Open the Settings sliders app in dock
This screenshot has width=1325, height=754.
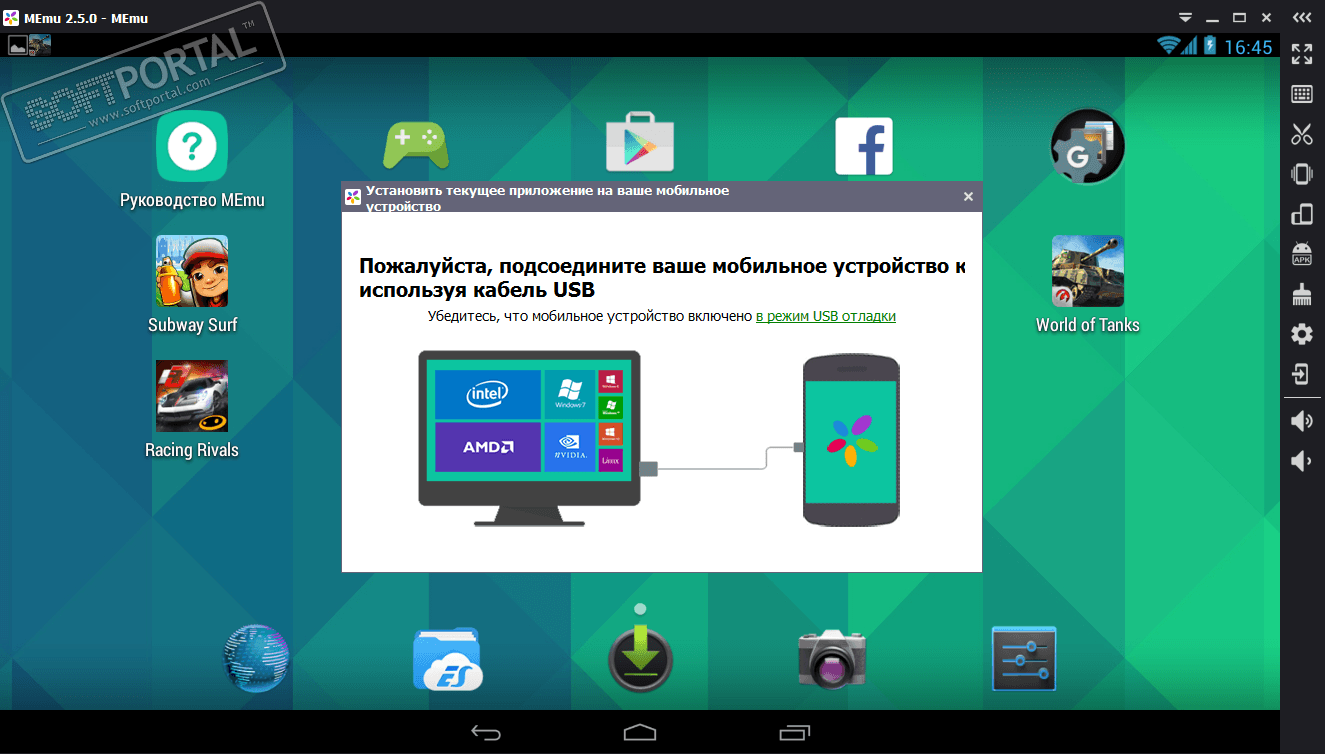click(1024, 658)
